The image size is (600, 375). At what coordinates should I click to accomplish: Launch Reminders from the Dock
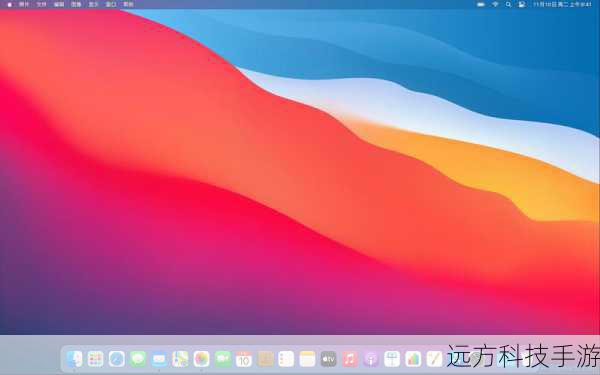pyautogui.click(x=286, y=359)
